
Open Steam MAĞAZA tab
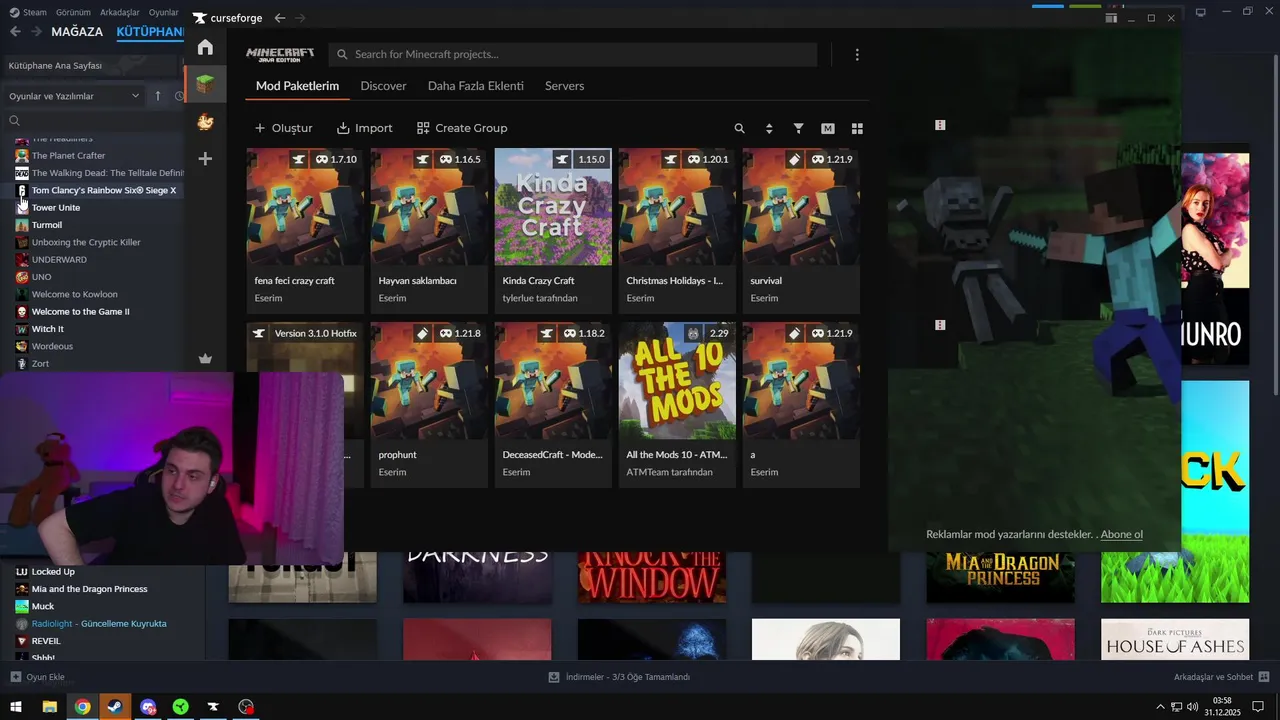pyautogui.click(x=77, y=32)
